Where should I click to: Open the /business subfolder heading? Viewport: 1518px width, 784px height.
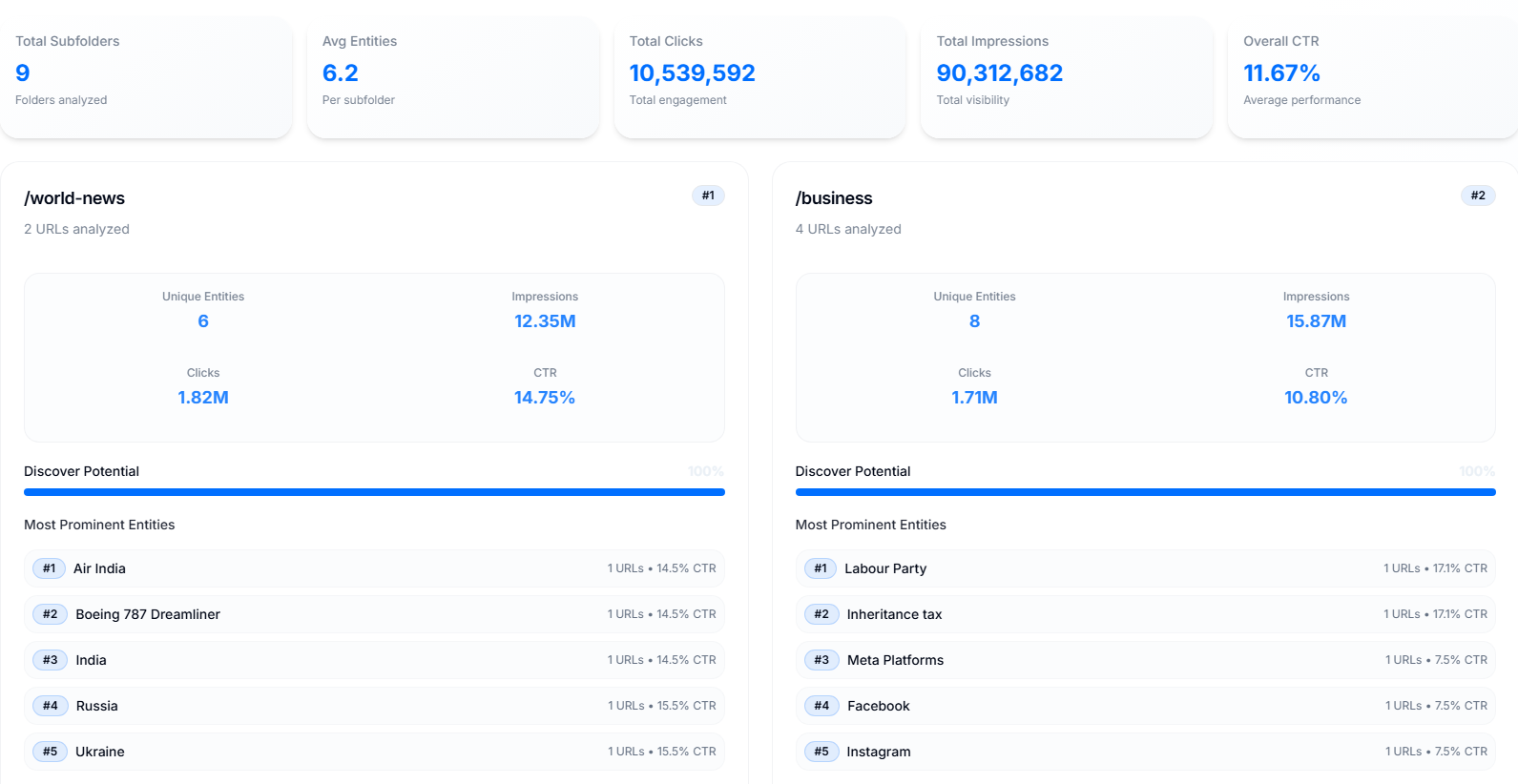click(x=834, y=198)
